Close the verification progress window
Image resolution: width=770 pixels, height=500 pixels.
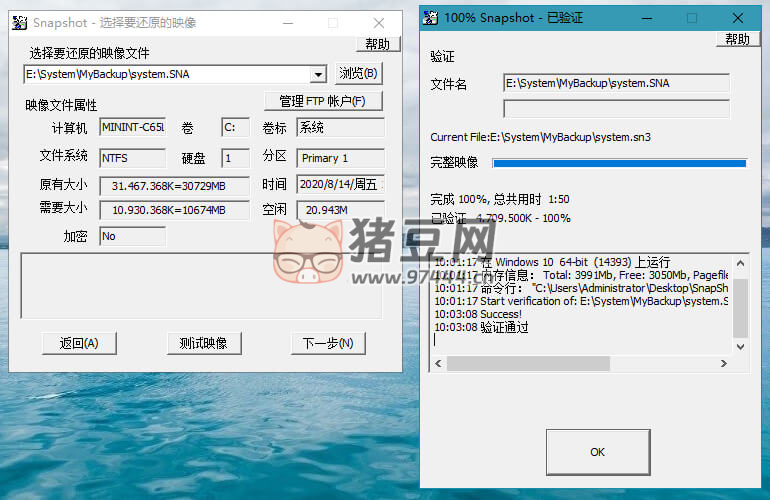pyautogui.click(x=738, y=17)
